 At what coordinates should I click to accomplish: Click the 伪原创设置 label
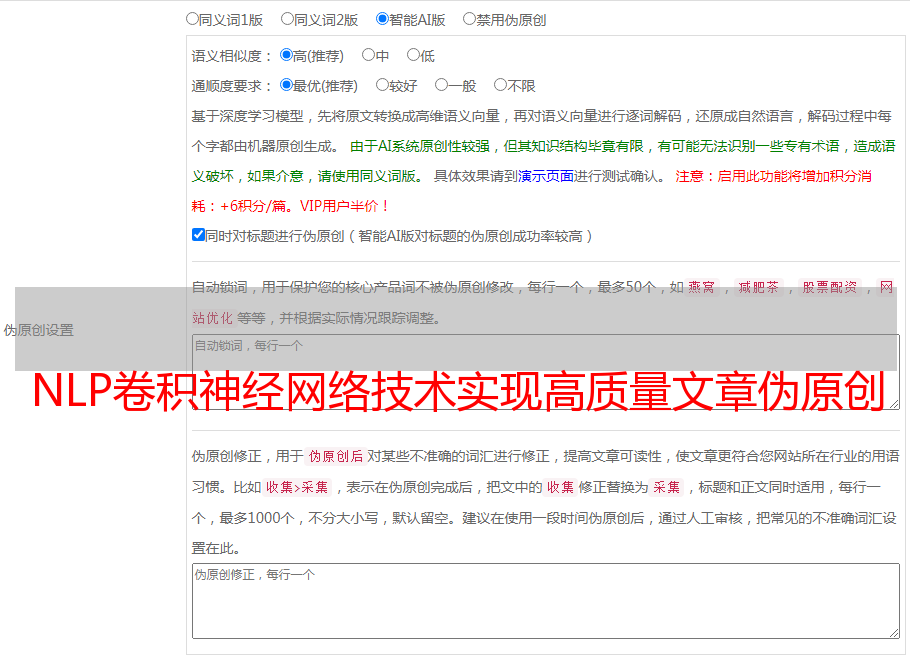pyautogui.click(x=39, y=330)
